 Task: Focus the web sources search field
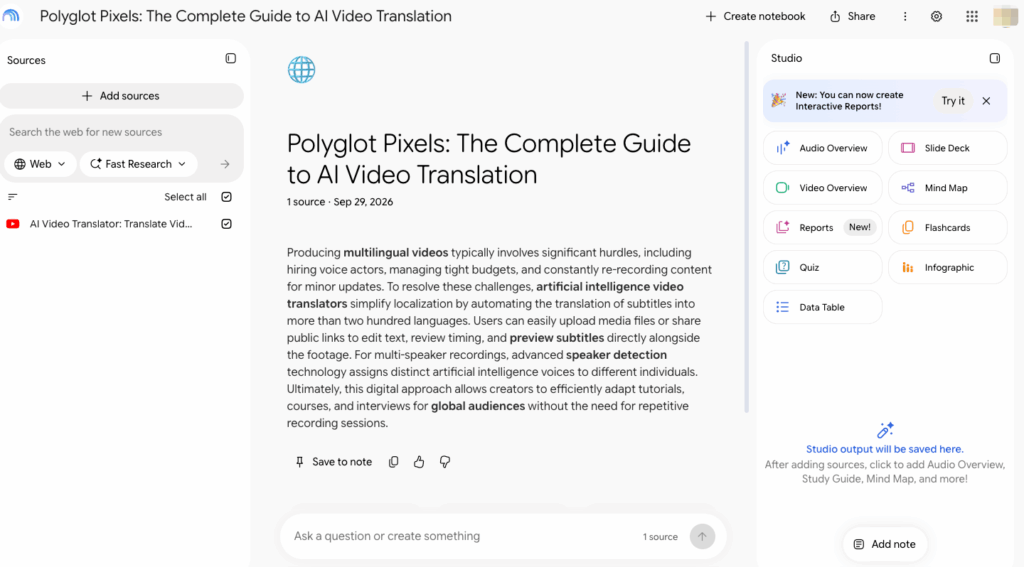coord(121,132)
